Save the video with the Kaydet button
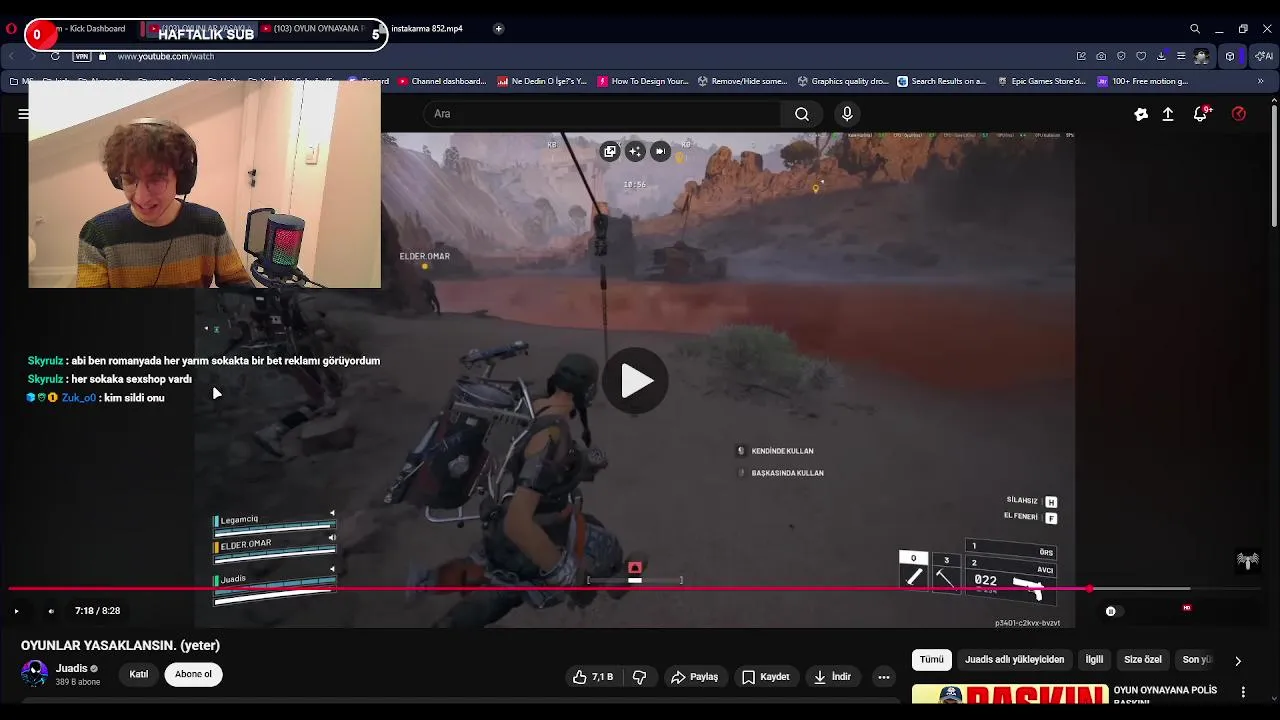 [x=766, y=677]
